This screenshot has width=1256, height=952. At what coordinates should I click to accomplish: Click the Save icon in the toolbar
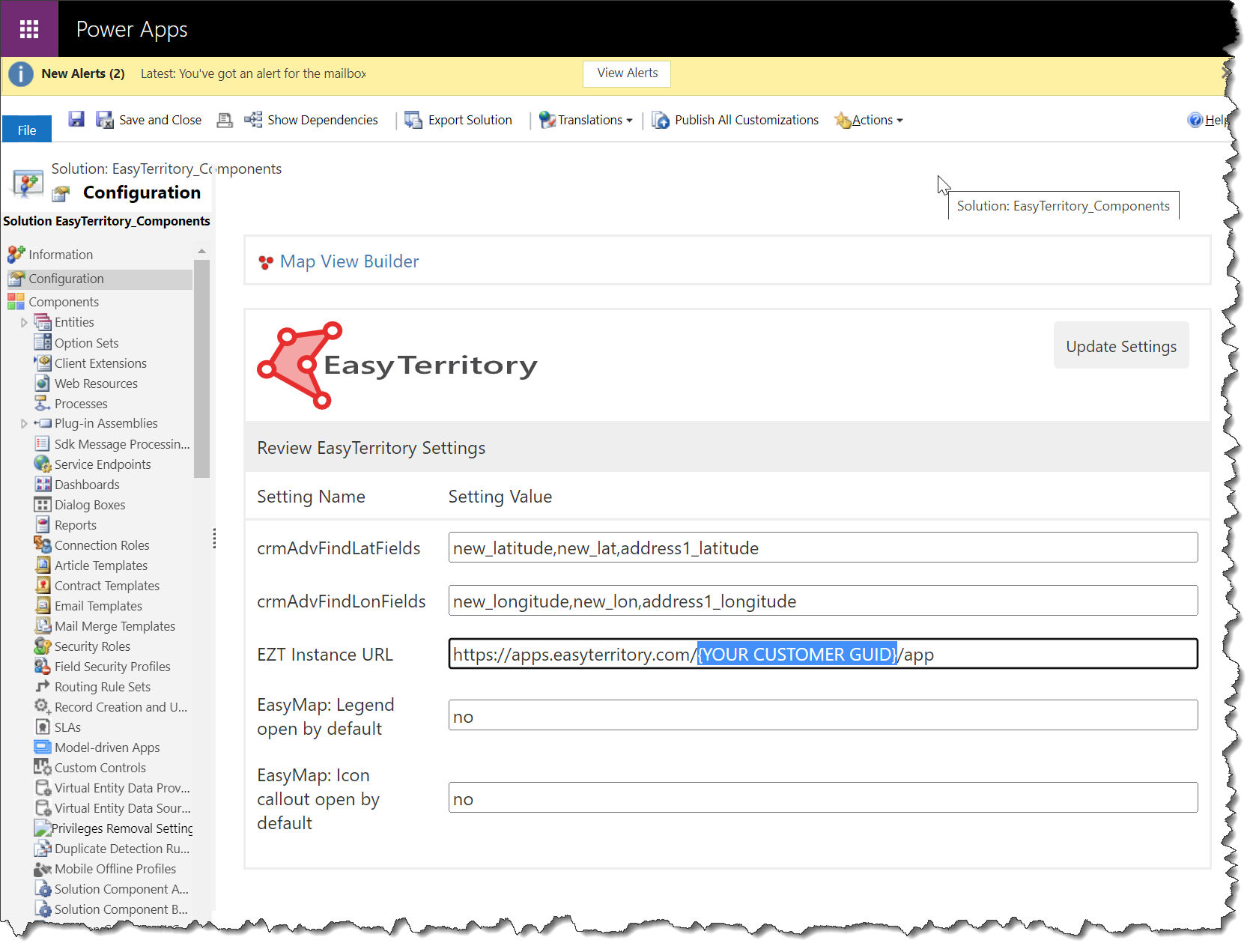click(x=76, y=119)
